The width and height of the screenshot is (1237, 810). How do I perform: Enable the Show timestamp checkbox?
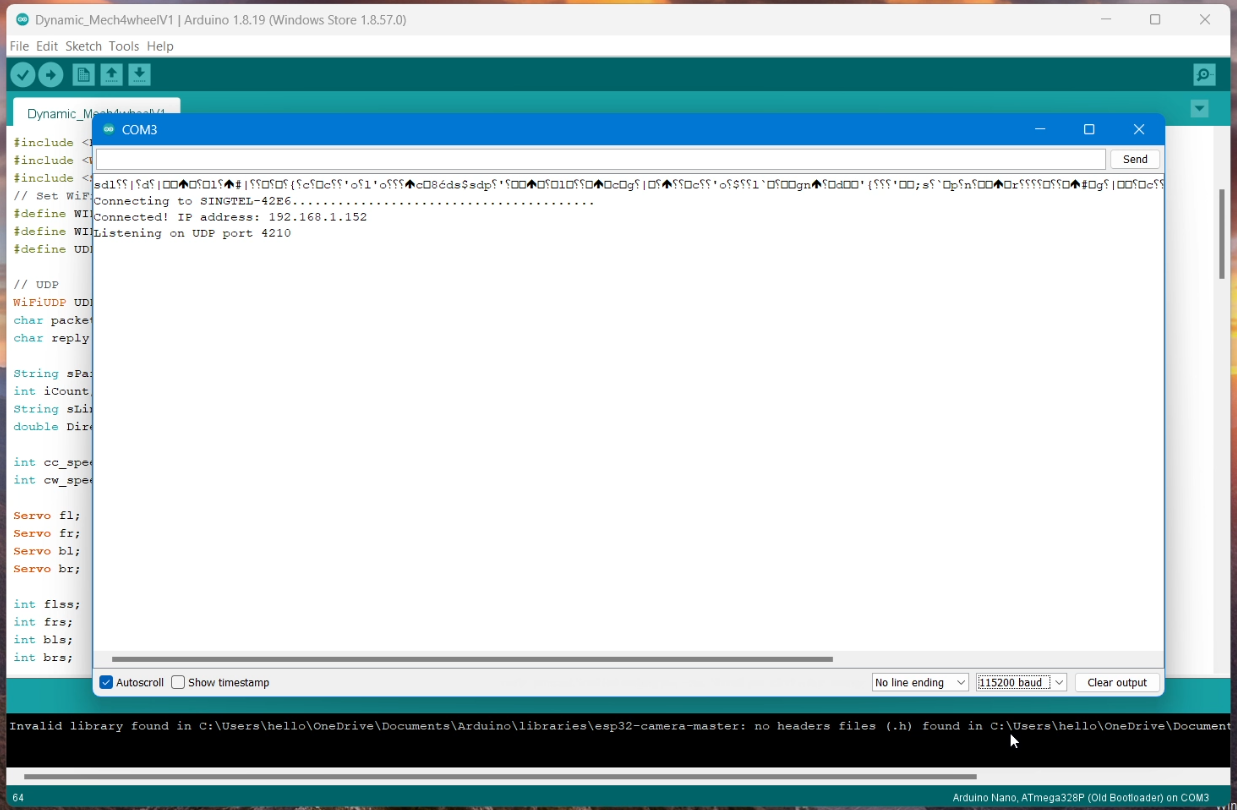click(178, 682)
